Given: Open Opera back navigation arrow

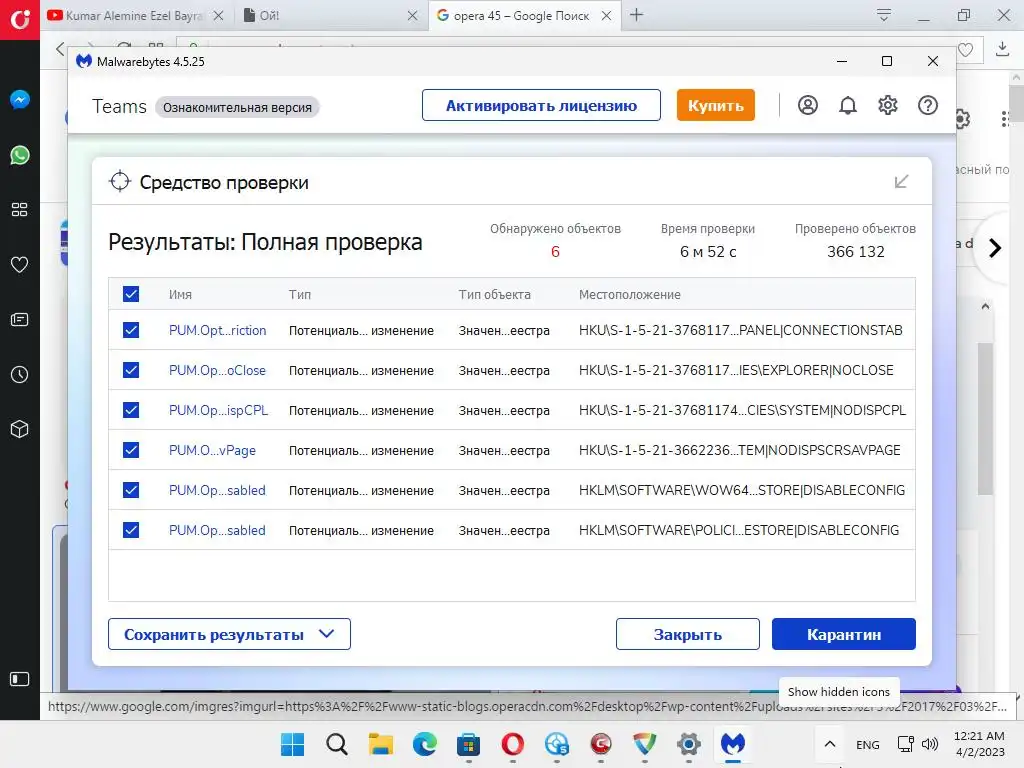Looking at the screenshot, I should pos(60,49).
